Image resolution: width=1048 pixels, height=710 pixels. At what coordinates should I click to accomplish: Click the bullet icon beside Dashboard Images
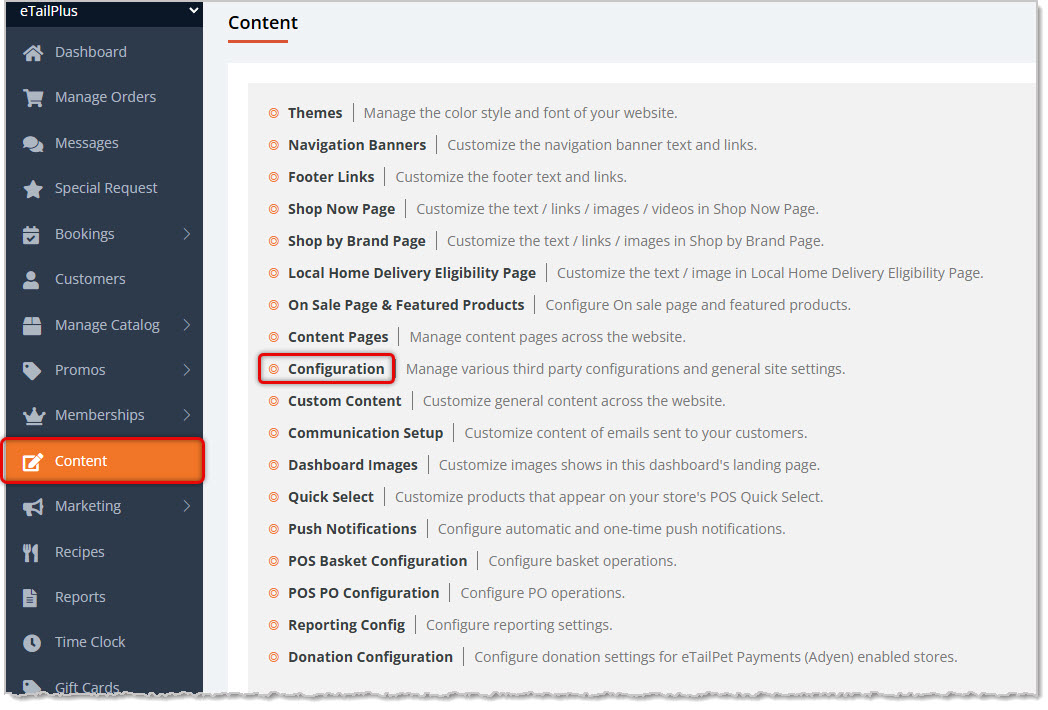pyautogui.click(x=273, y=465)
